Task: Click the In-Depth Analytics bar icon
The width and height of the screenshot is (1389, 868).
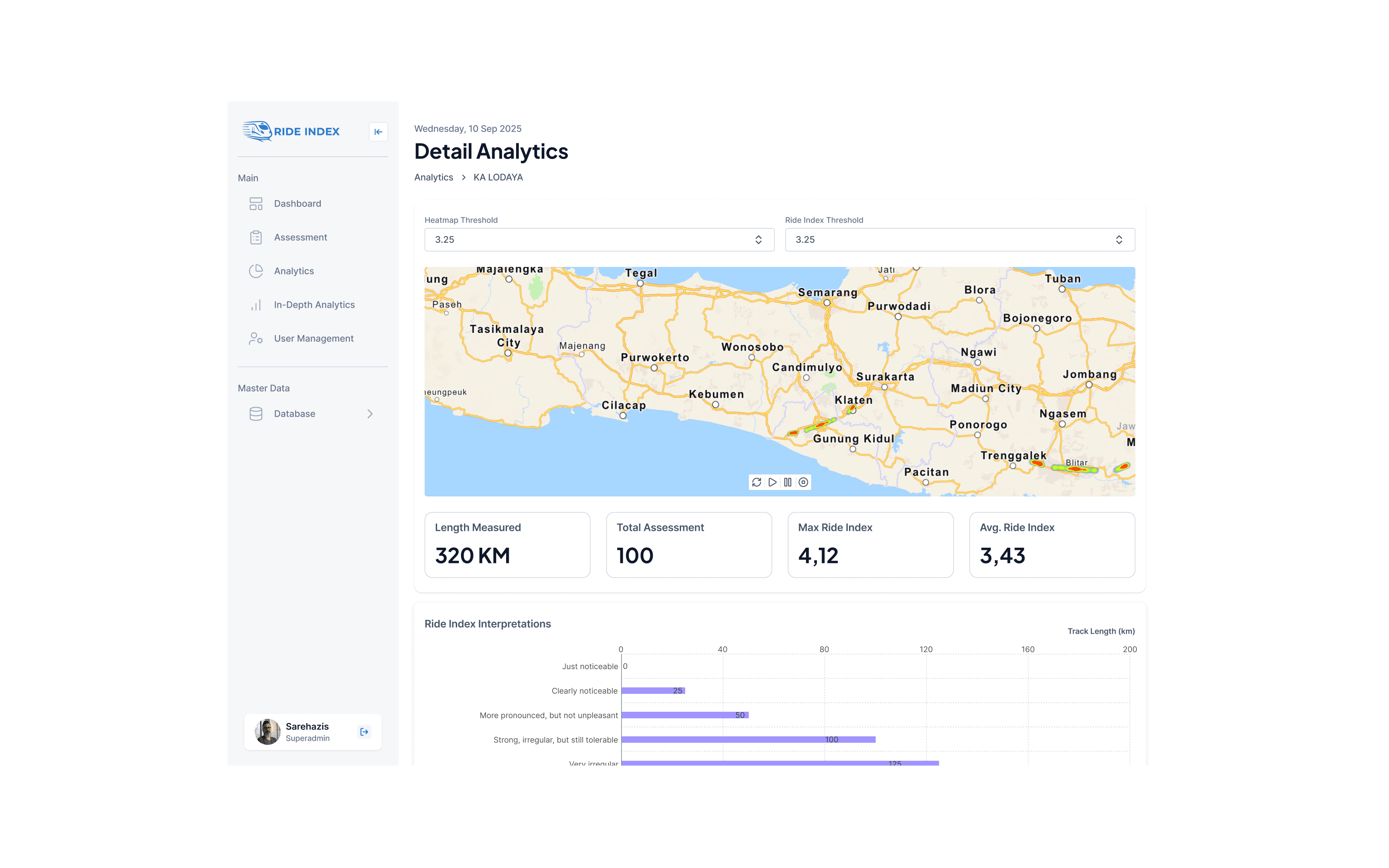Action: point(256,305)
